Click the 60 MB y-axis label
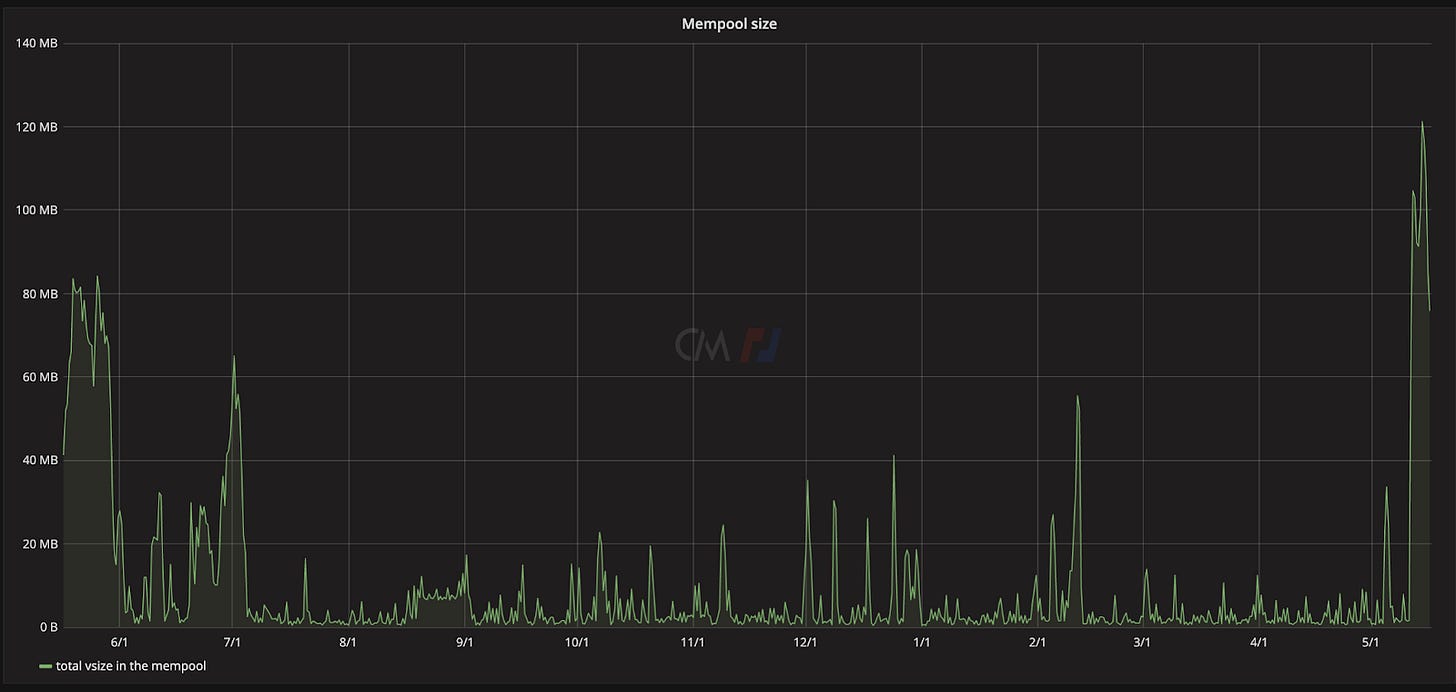The image size is (1456, 692). click(x=38, y=377)
